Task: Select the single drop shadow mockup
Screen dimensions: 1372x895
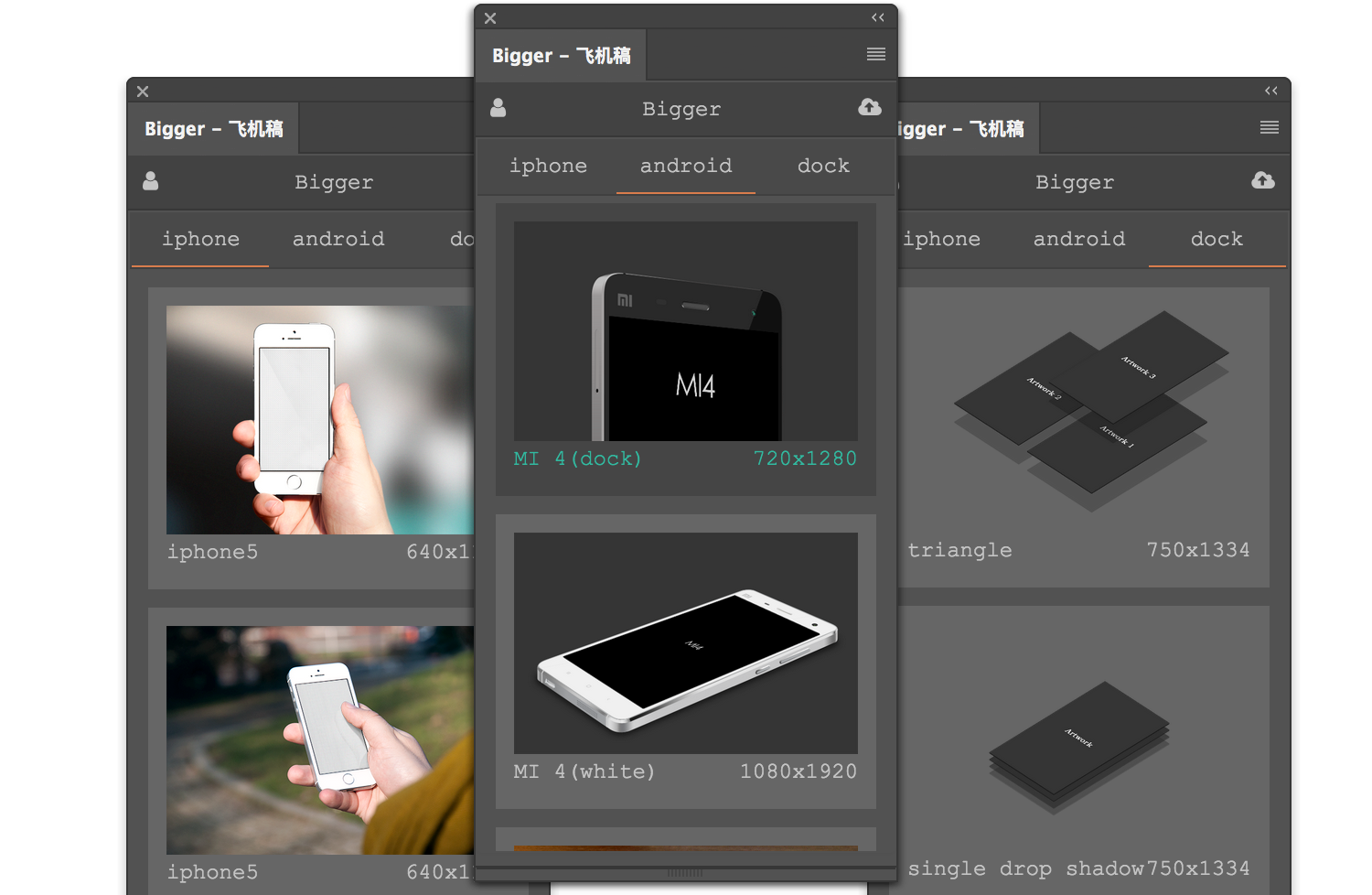Action: tap(1079, 741)
